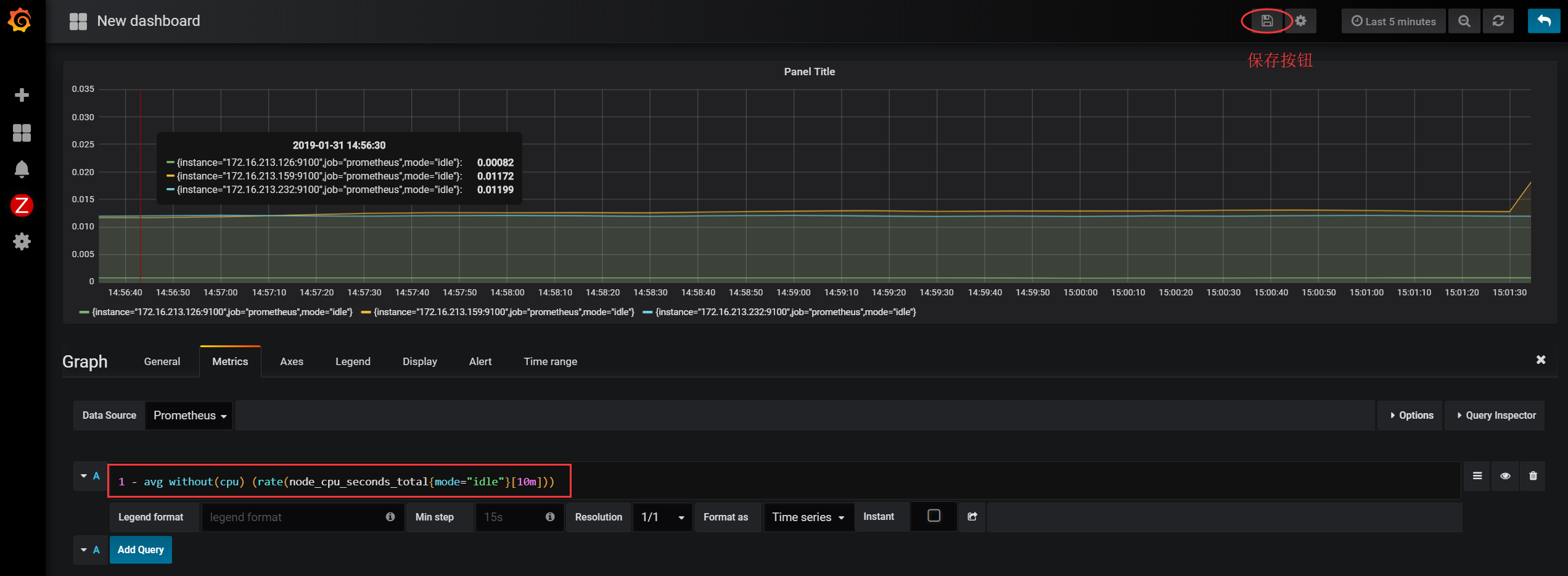Open the Prometheus data source dropdown
This screenshot has width=1568, height=576.
[x=189, y=416]
